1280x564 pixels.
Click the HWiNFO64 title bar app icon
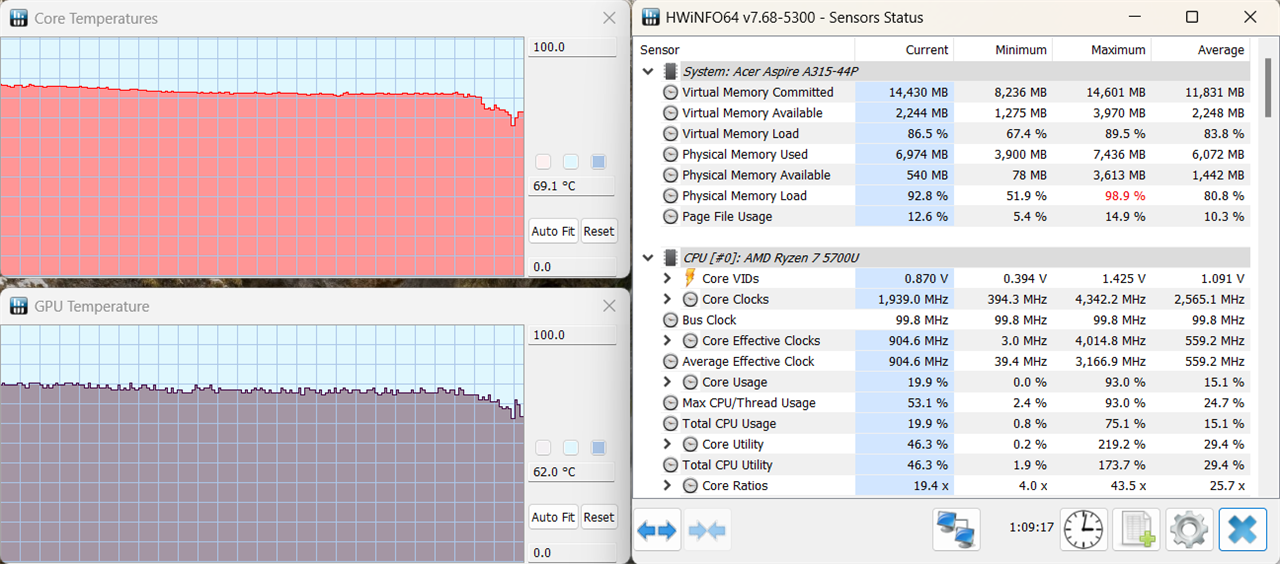[651, 17]
